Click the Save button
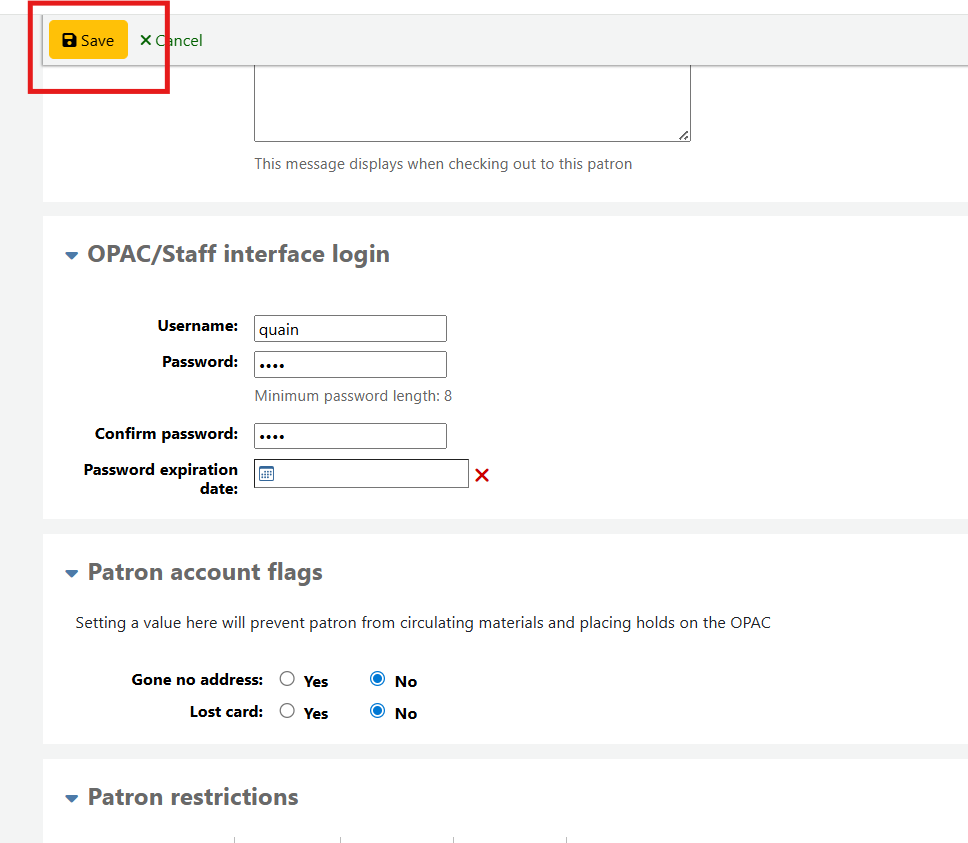Viewport: 968px width, 843px height. click(x=88, y=40)
